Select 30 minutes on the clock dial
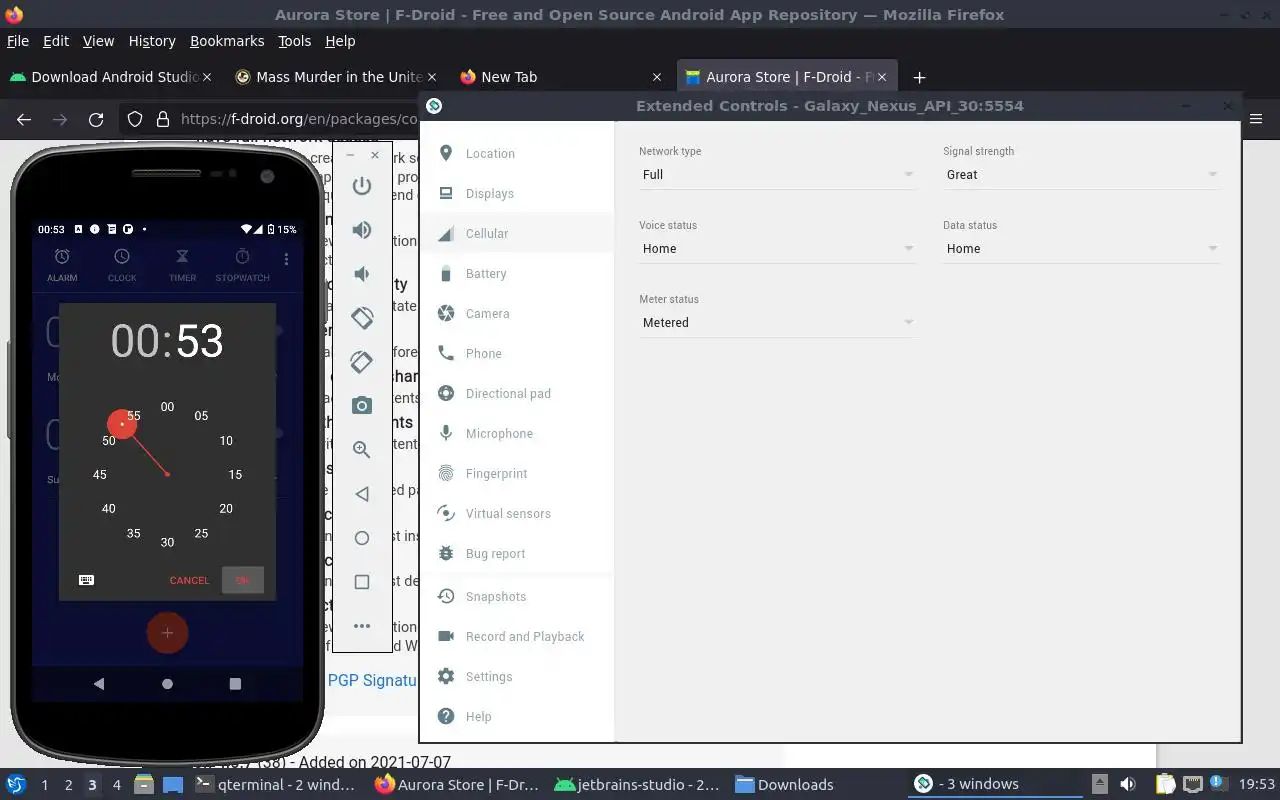The width and height of the screenshot is (1280, 800). pyautogui.click(x=167, y=542)
